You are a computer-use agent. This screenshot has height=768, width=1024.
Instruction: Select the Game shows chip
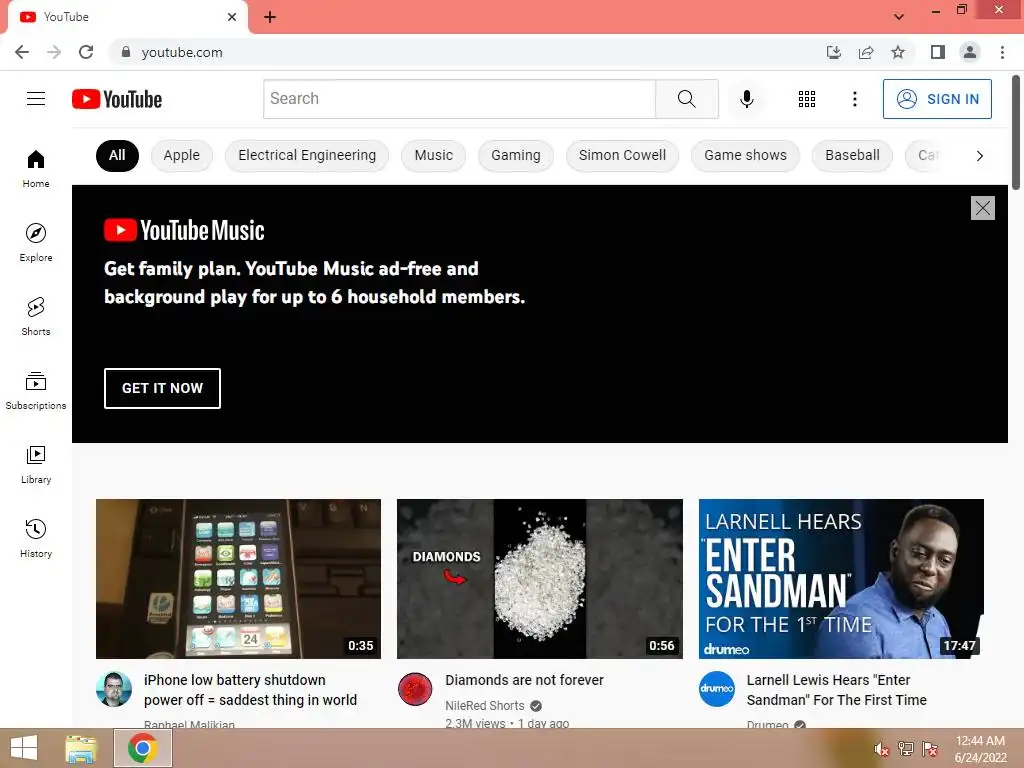[x=745, y=155]
